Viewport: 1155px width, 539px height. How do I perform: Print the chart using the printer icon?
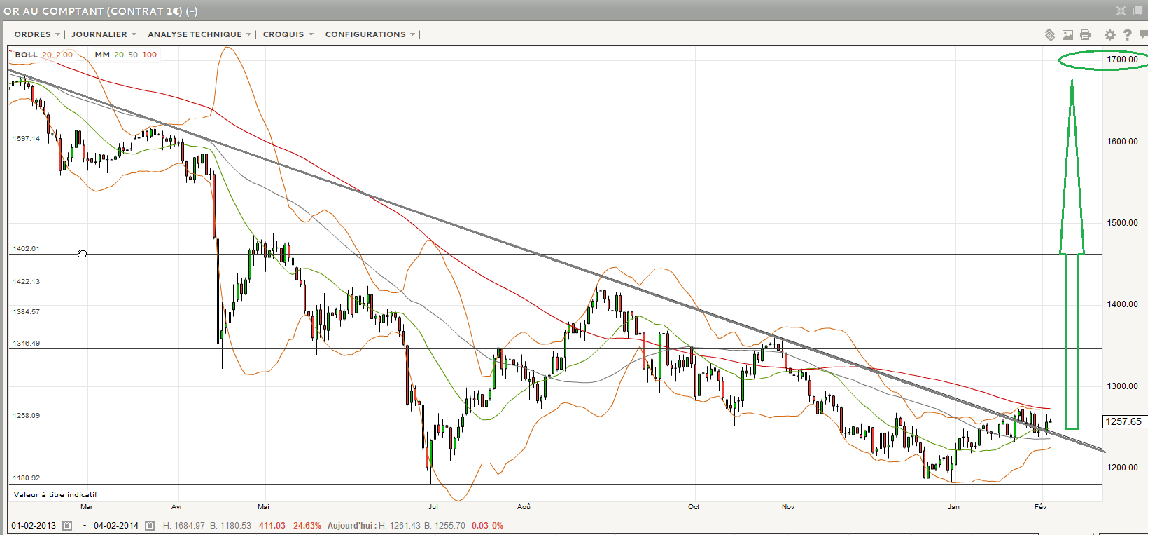pos(1085,34)
